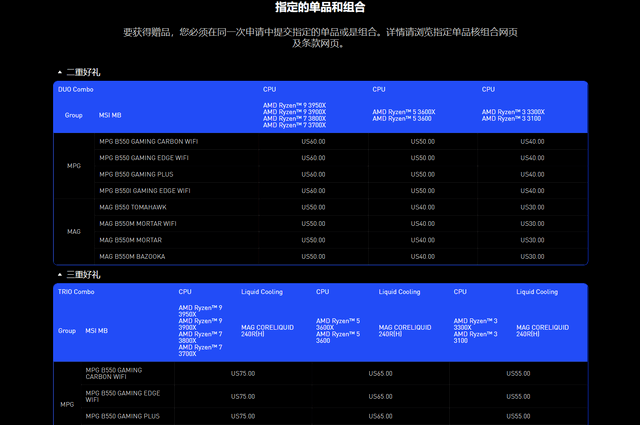Select the DUO Combo table header label
Image resolution: width=640 pixels, height=425 pixels.
[x=76, y=89]
